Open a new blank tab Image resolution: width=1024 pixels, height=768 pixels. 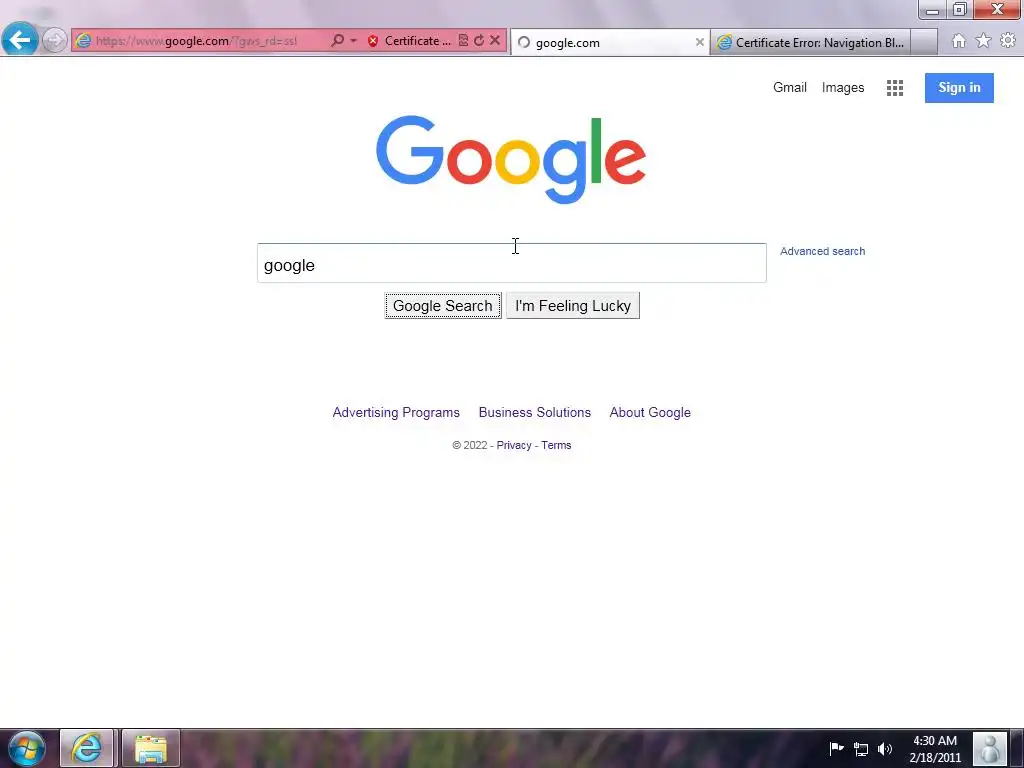click(924, 42)
